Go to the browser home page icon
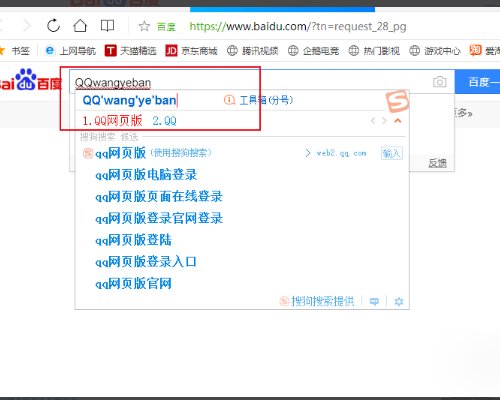 80,25
